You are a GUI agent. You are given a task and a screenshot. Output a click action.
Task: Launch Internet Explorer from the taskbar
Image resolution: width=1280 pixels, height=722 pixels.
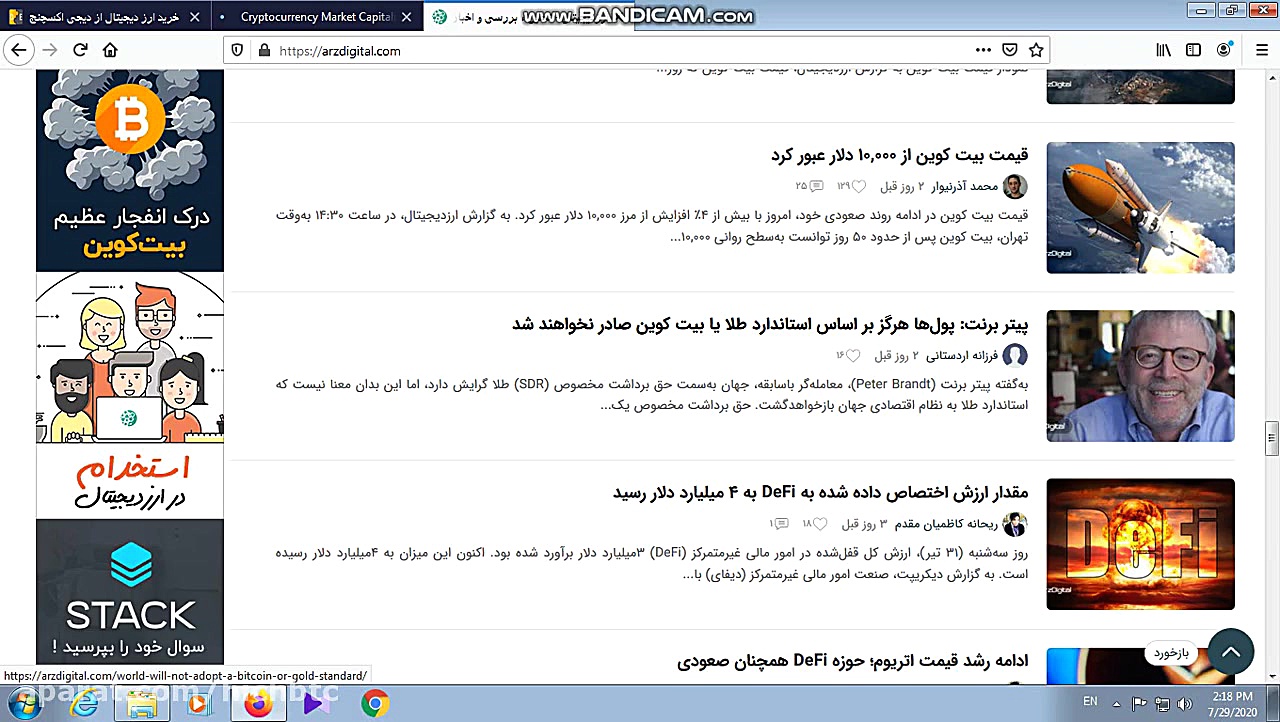coord(84,704)
